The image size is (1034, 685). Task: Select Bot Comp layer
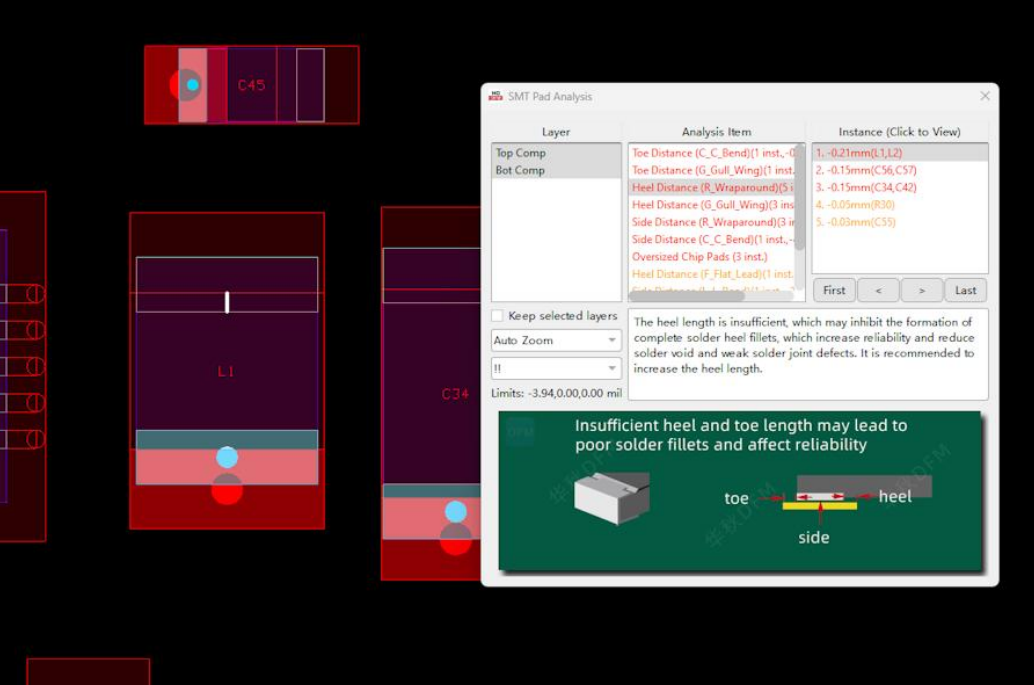point(521,170)
